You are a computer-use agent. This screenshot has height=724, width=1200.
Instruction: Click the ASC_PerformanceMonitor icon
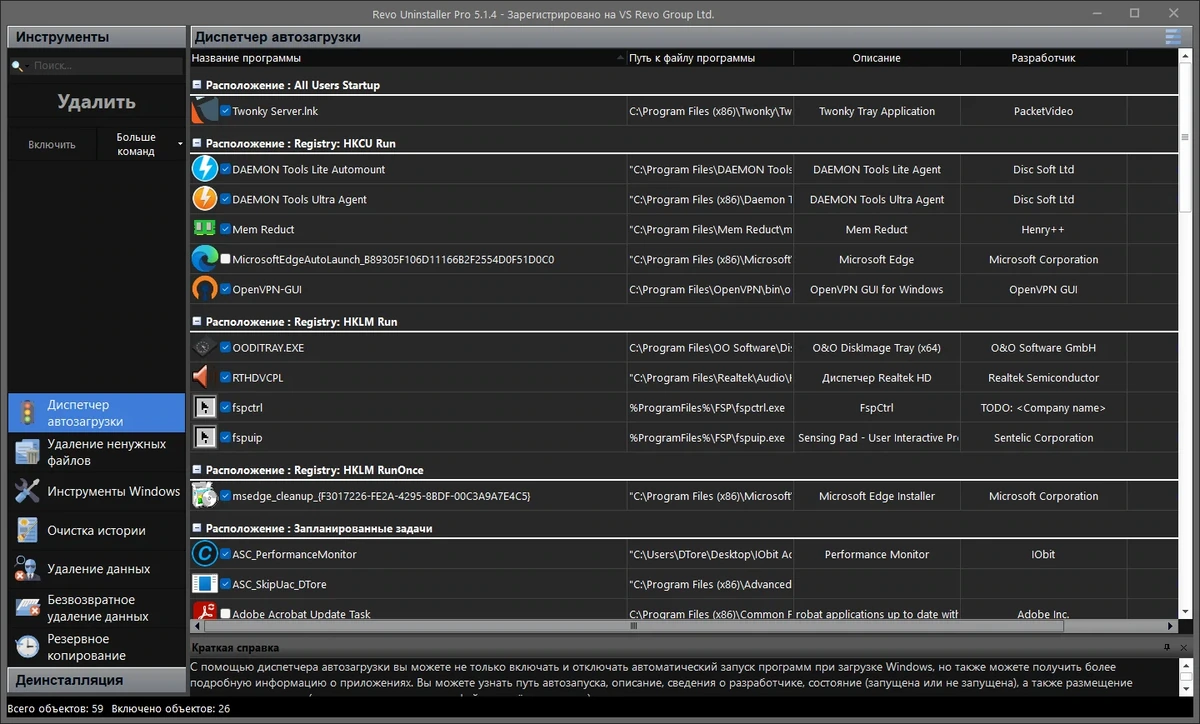pyautogui.click(x=204, y=554)
